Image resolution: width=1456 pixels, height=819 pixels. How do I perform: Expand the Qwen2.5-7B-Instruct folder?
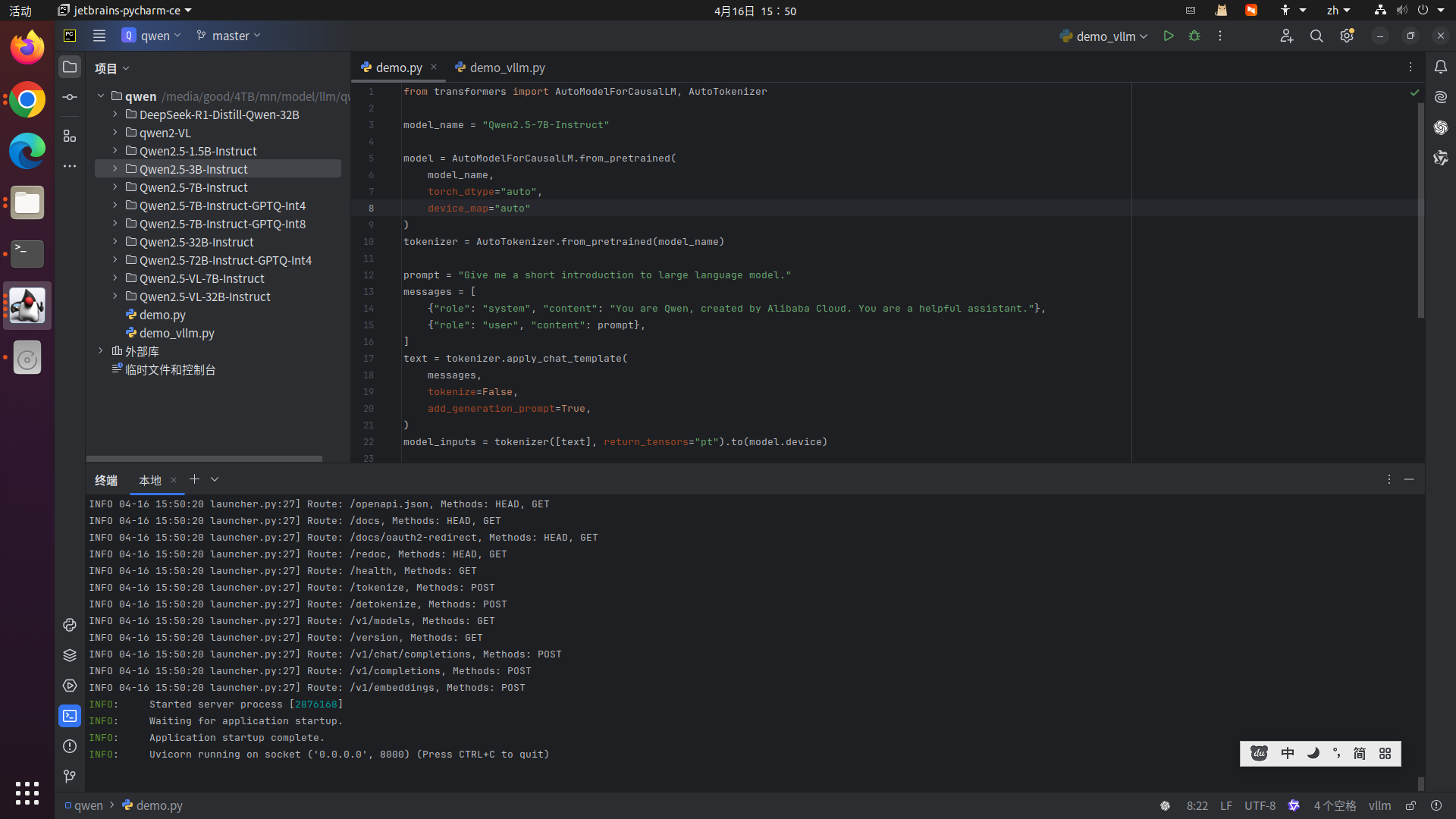point(115,187)
